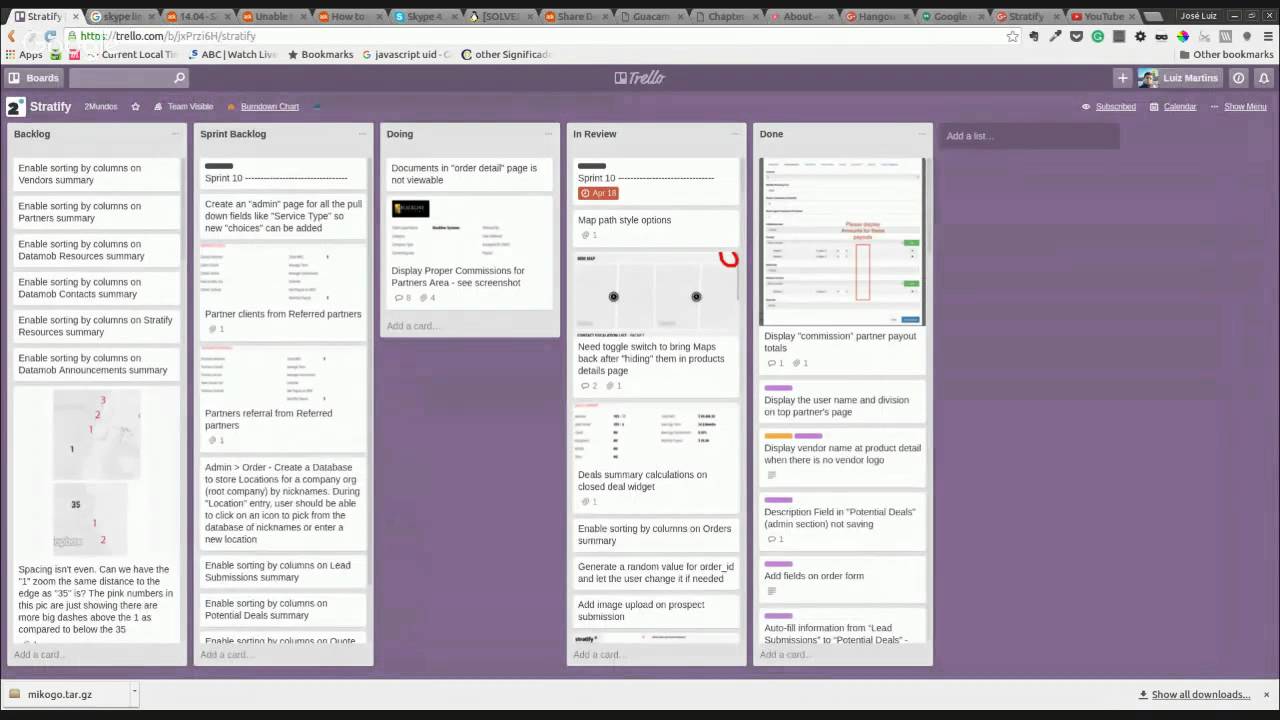
Task: Open Luiz Martins avatar menu
Action: pos(1148,78)
